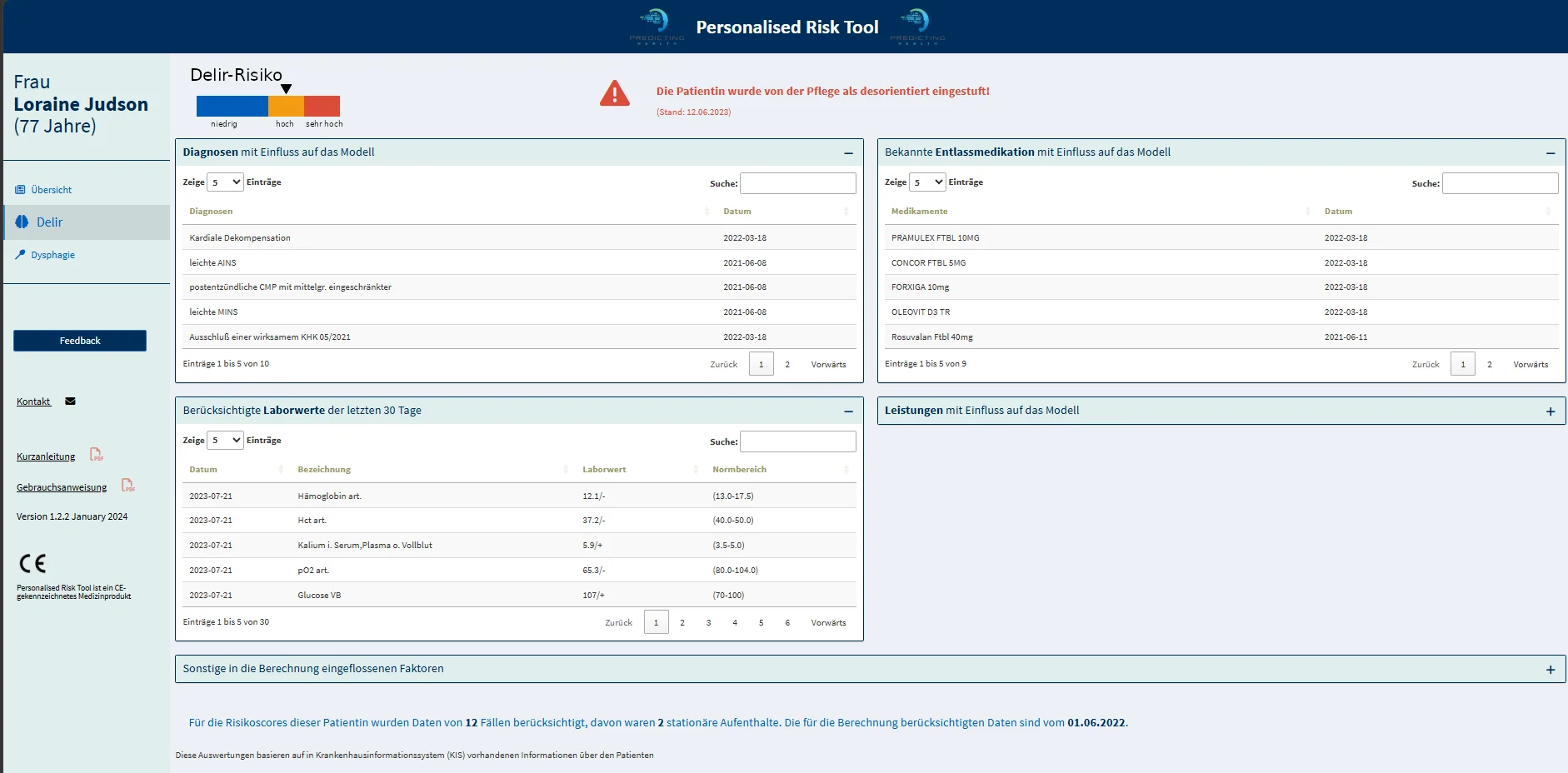Click the Kontakt envelope icon
Image resolution: width=1568 pixels, height=773 pixels.
tap(70, 401)
